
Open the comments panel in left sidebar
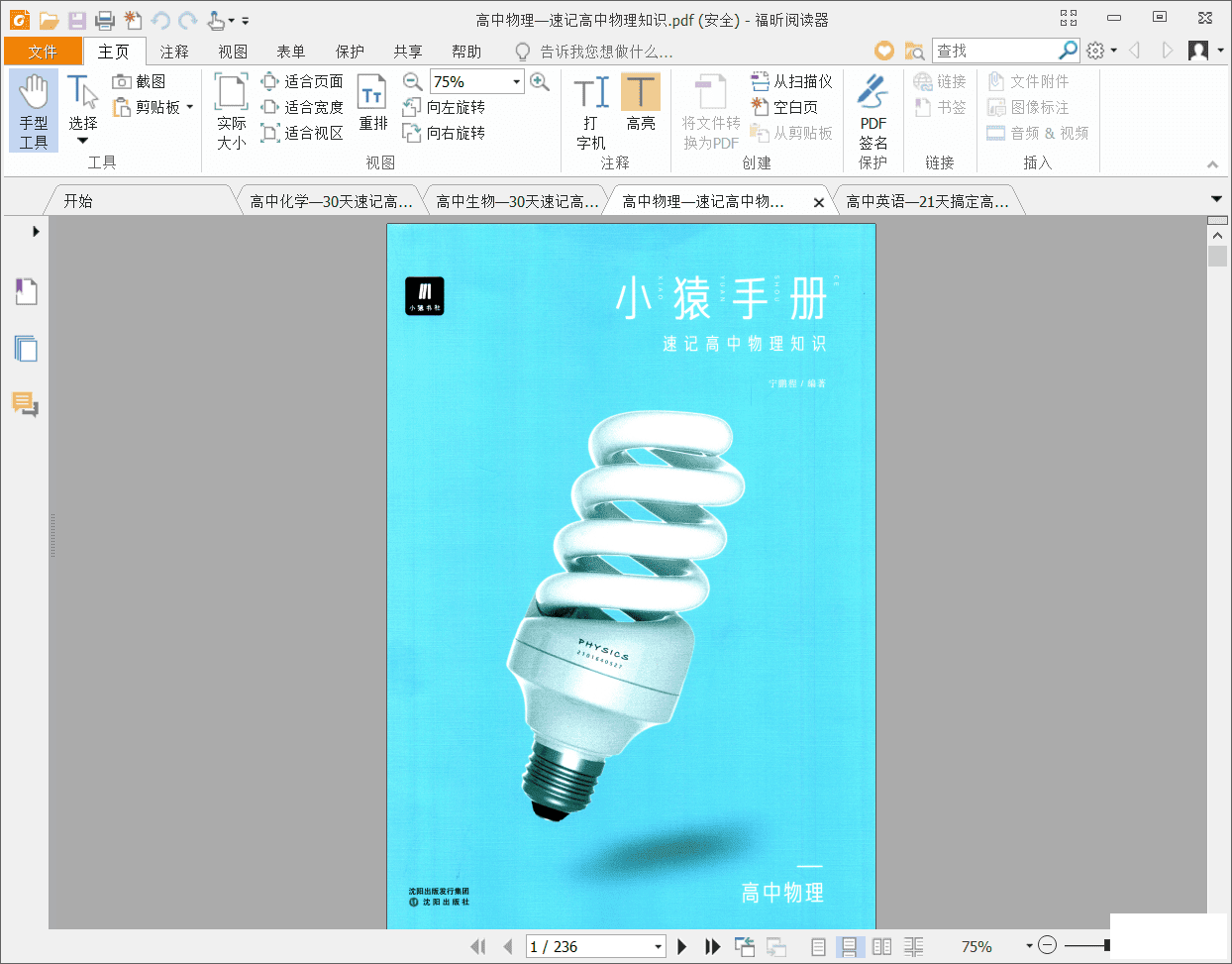coord(26,404)
